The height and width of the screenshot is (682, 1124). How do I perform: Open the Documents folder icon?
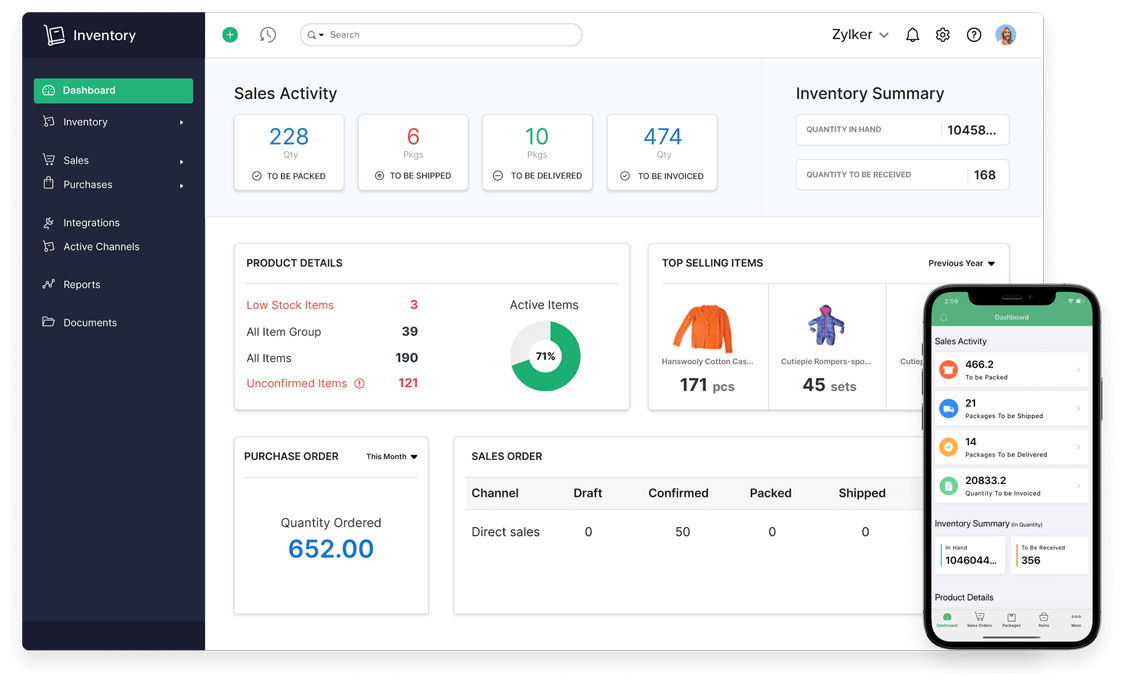47,322
